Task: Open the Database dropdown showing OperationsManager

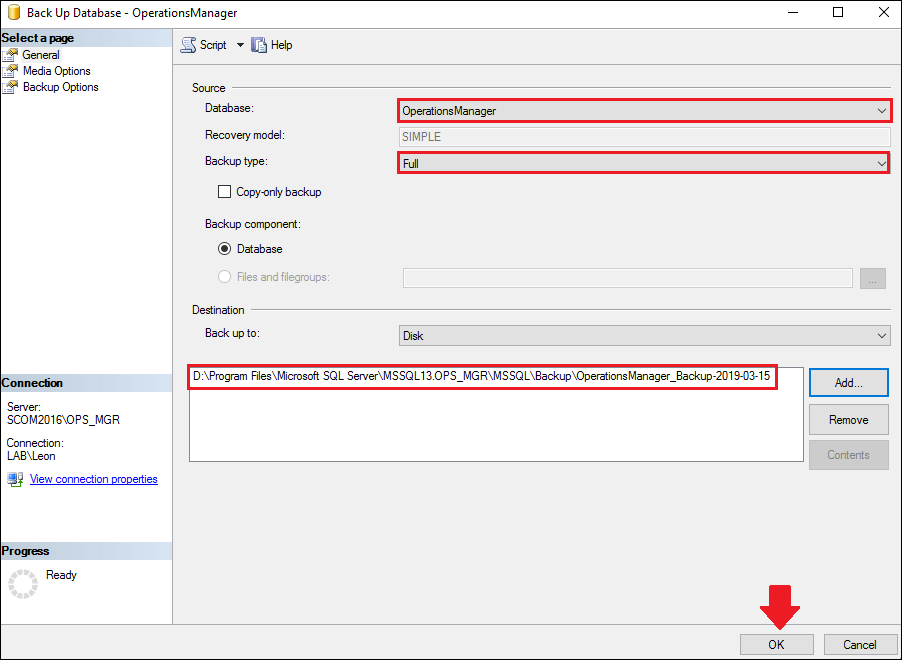Action: tap(644, 110)
